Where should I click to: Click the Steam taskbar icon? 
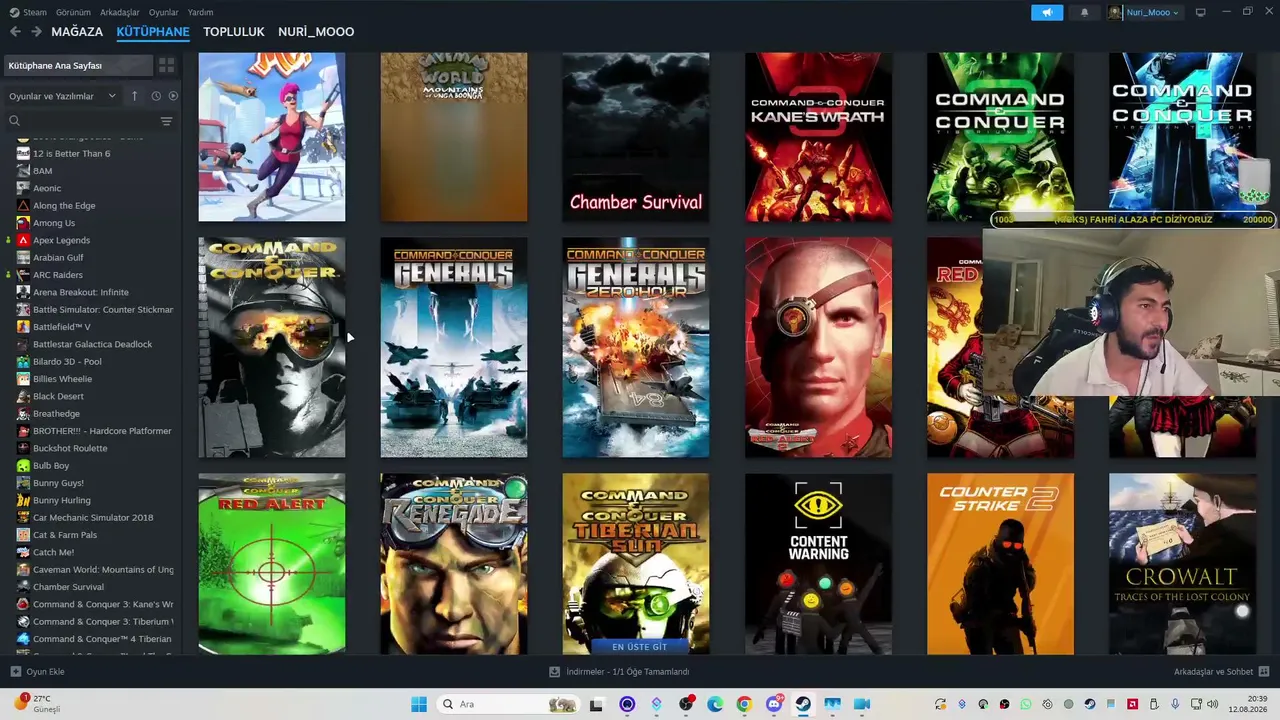pos(803,704)
